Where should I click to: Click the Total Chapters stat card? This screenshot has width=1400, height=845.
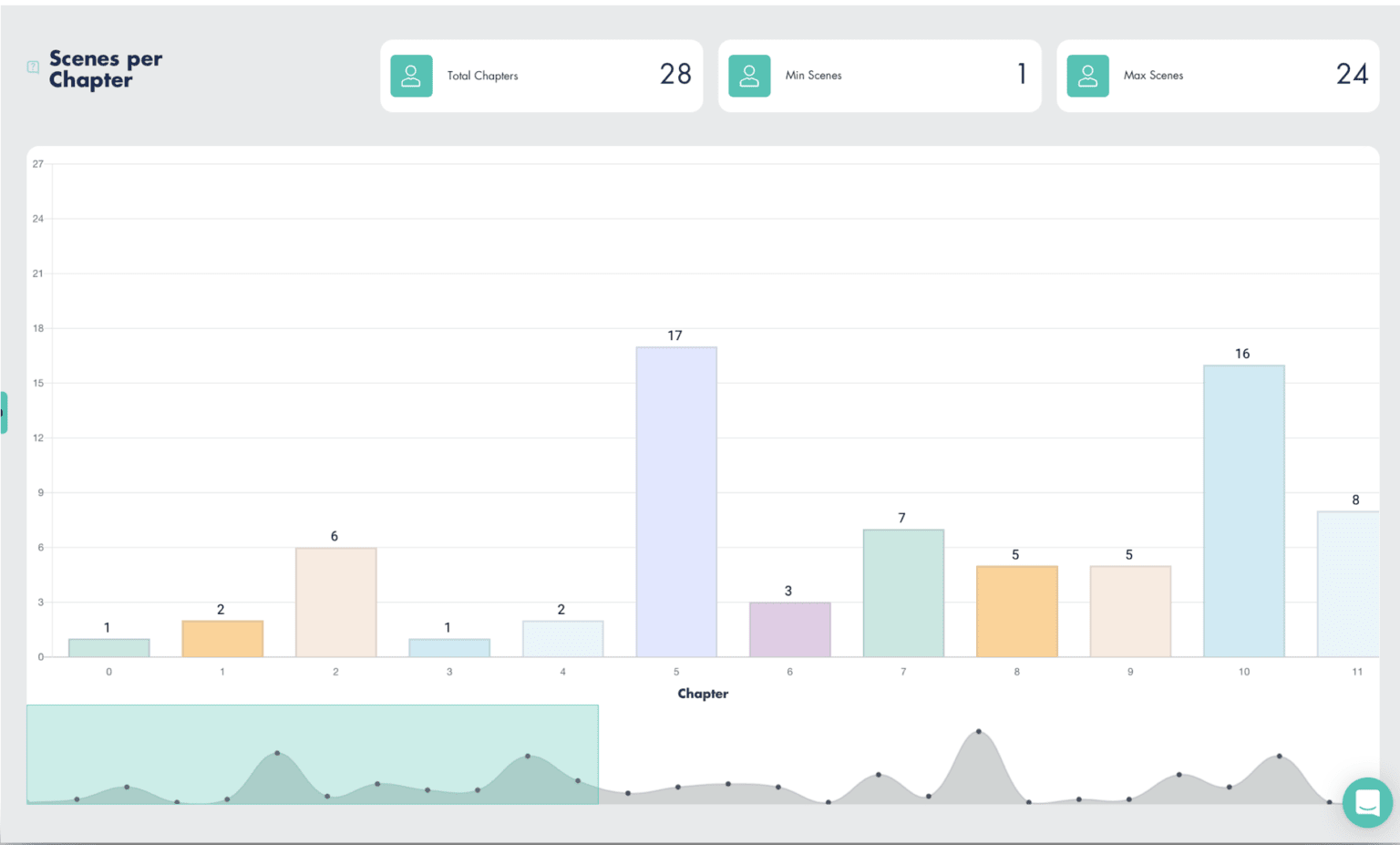click(541, 76)
